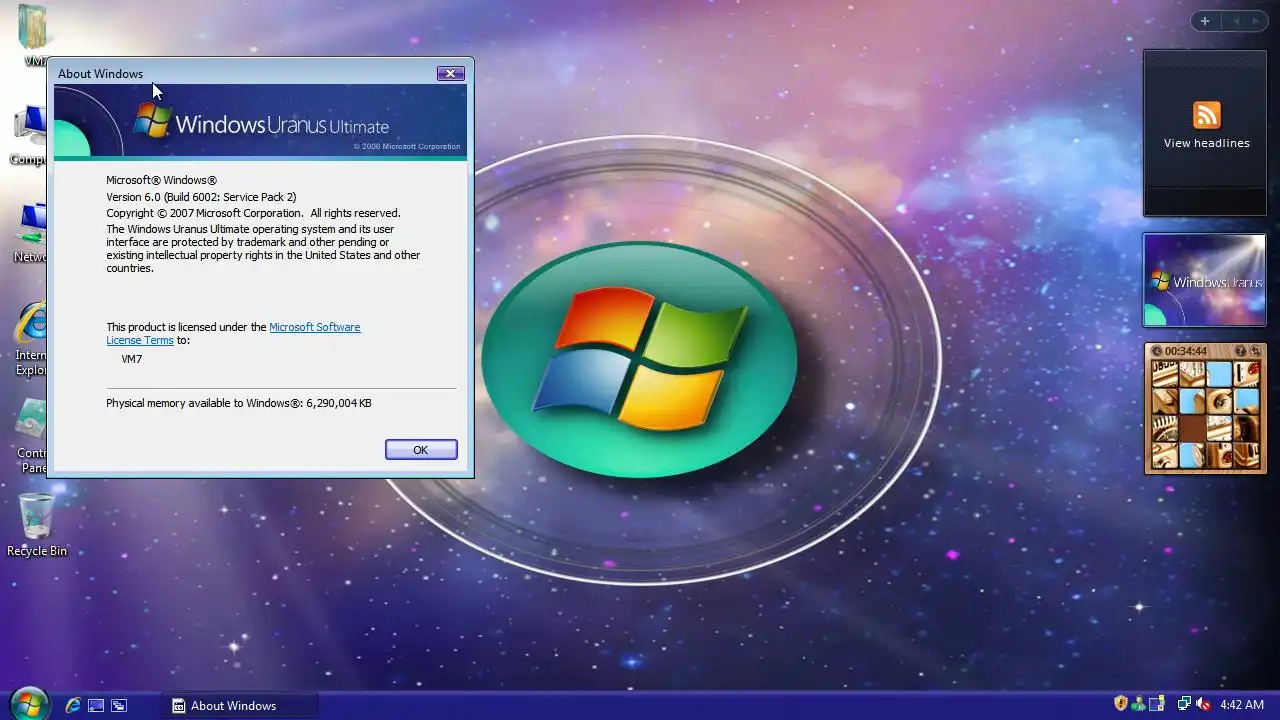This screenshot has height=720, width=1280.
Task: Click the 4:42 AM clock
Action: coord(1242,705)
